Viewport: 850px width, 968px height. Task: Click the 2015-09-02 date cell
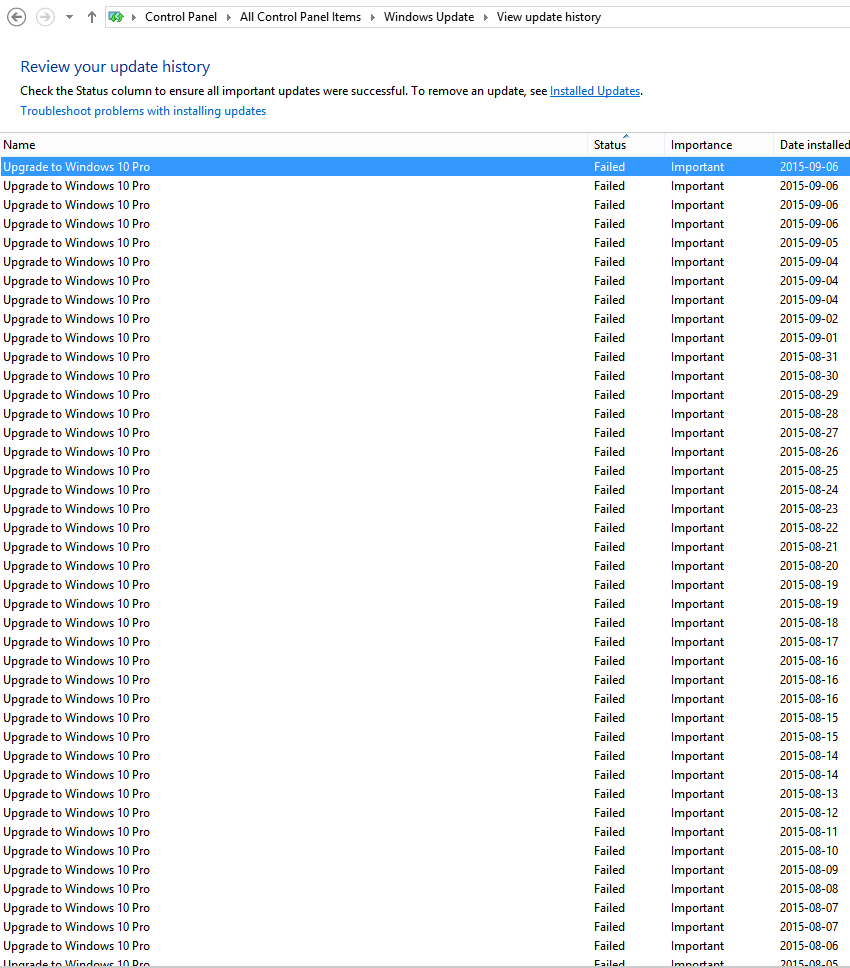809,319
